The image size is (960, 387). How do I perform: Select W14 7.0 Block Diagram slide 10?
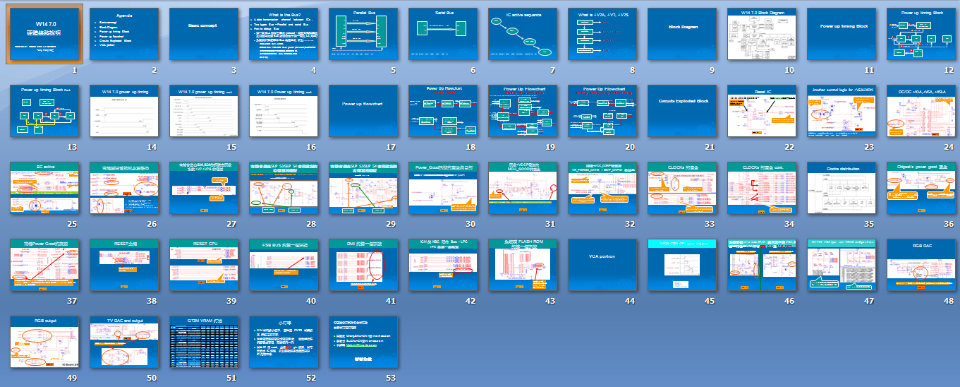(762, 34)
